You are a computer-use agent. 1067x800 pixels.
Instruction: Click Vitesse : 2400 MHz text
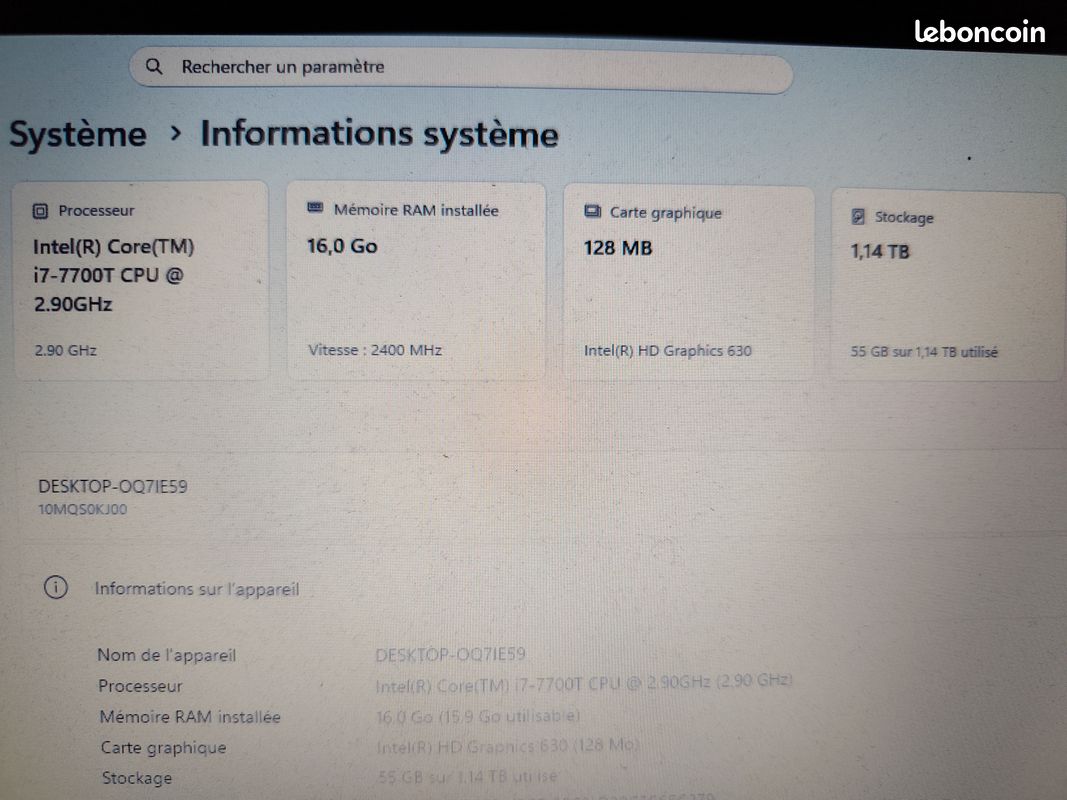coord(375,350)
